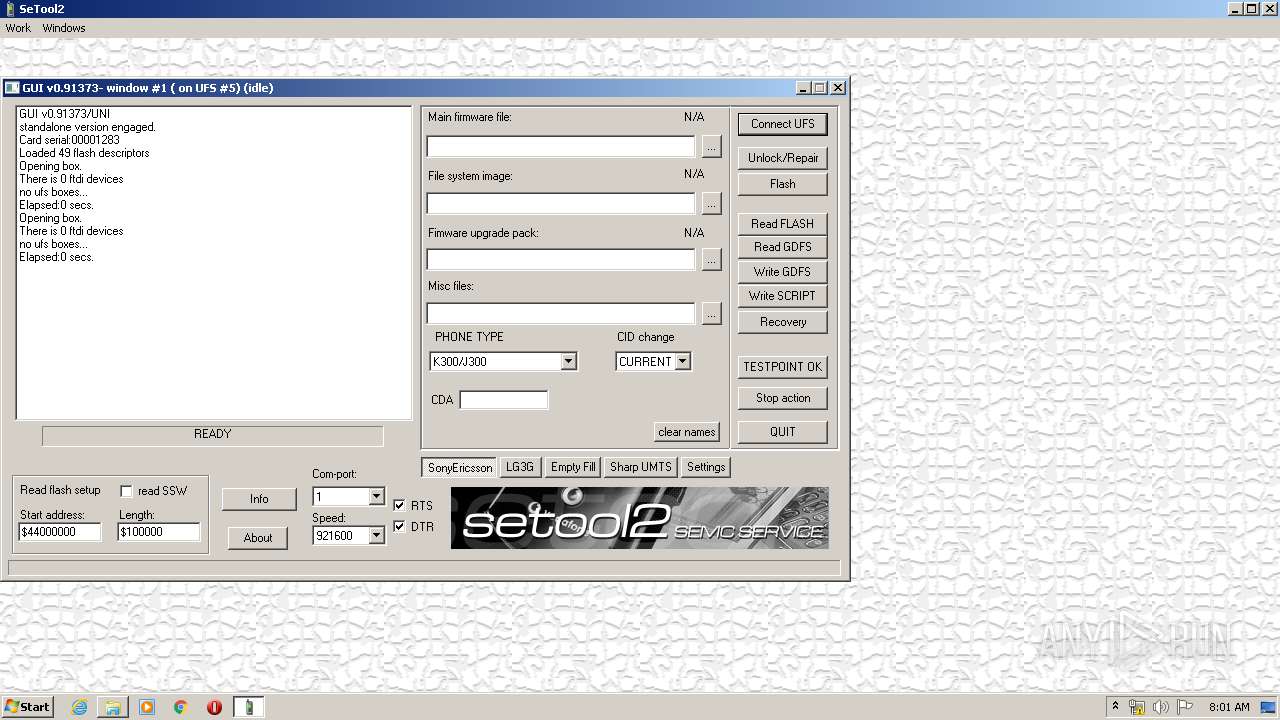Click the QUIT button
The image size is (1280, 720).
click(x=783, y=432)
